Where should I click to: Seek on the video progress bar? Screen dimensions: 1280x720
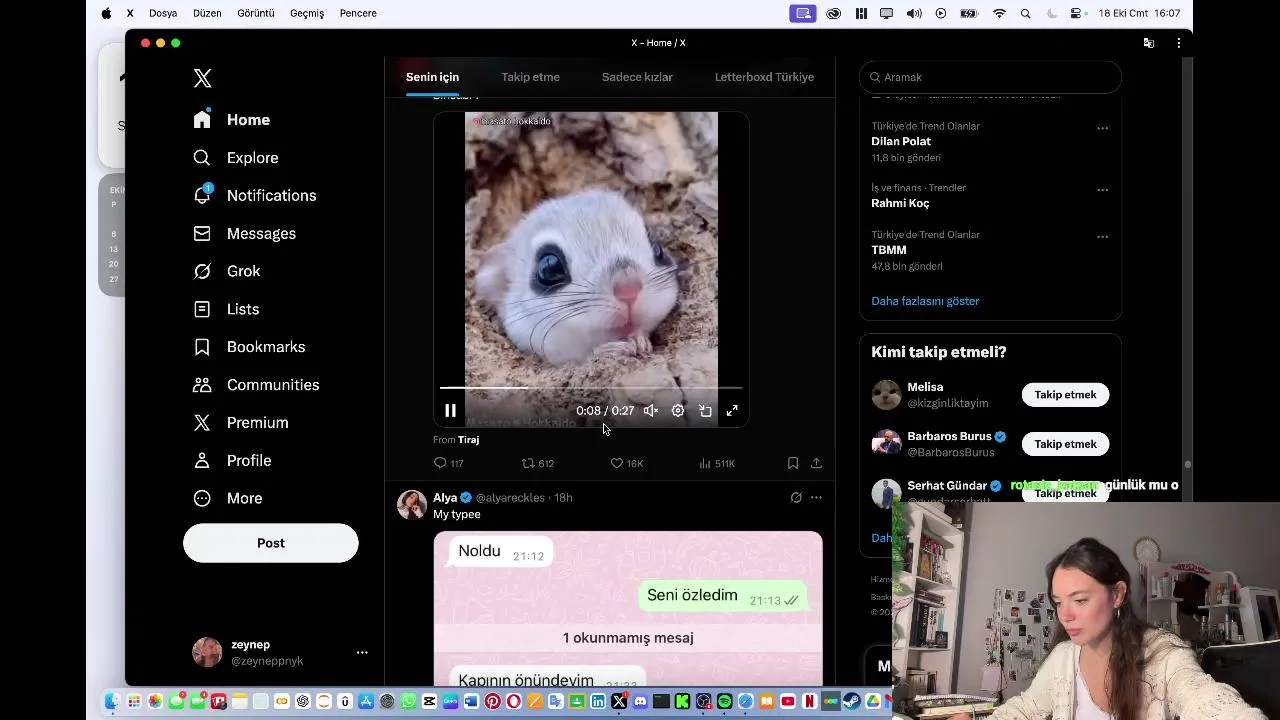tap(591, 387)
